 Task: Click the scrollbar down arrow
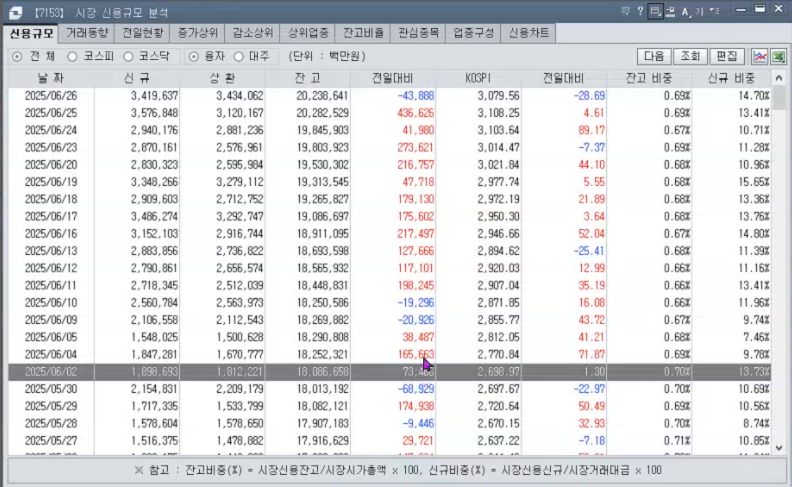(779, 447)
